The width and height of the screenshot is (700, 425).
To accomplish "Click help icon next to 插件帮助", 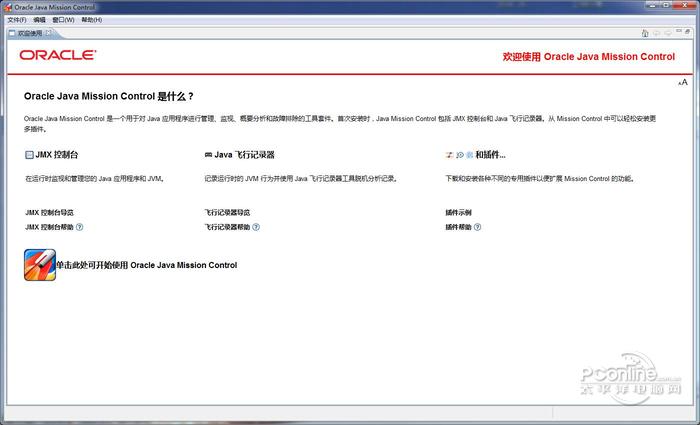I will 478,227.
